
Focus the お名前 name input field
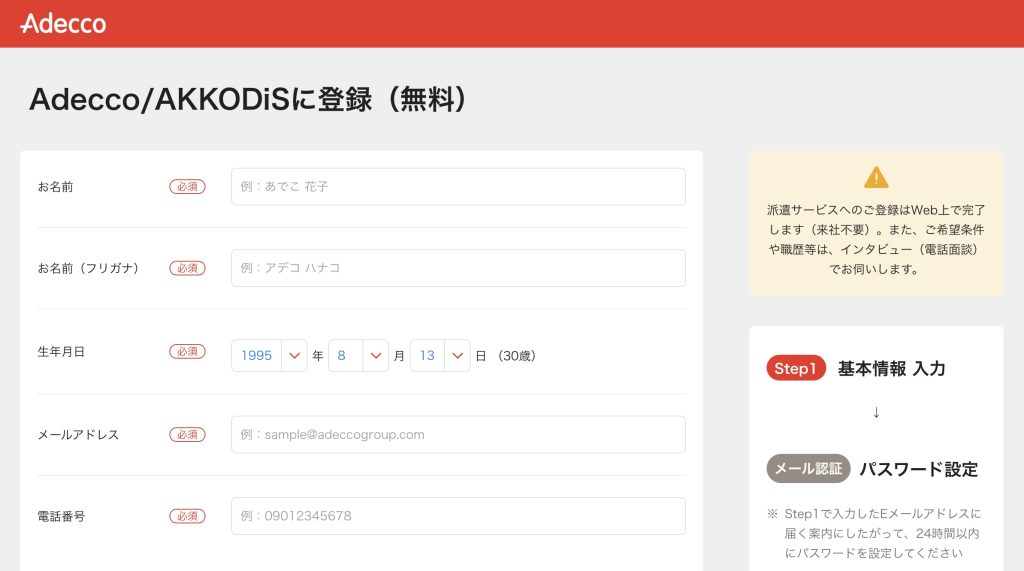(458, 187)
